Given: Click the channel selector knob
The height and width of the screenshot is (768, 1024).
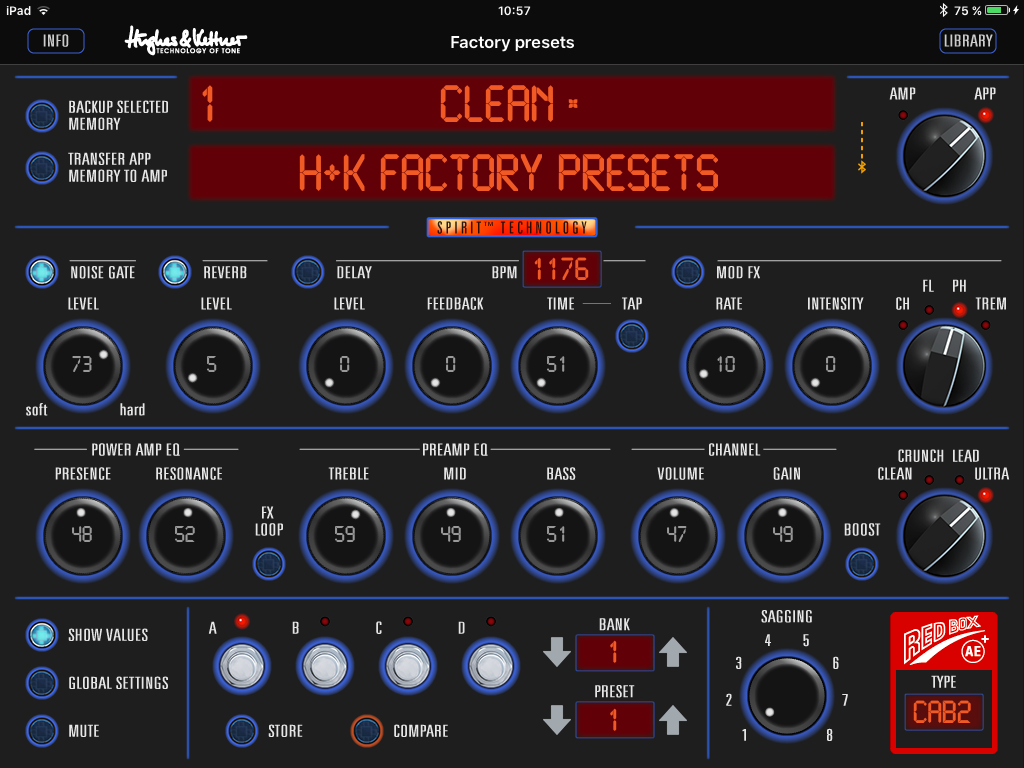Looking at the screenshot, I should pos(944,536).
